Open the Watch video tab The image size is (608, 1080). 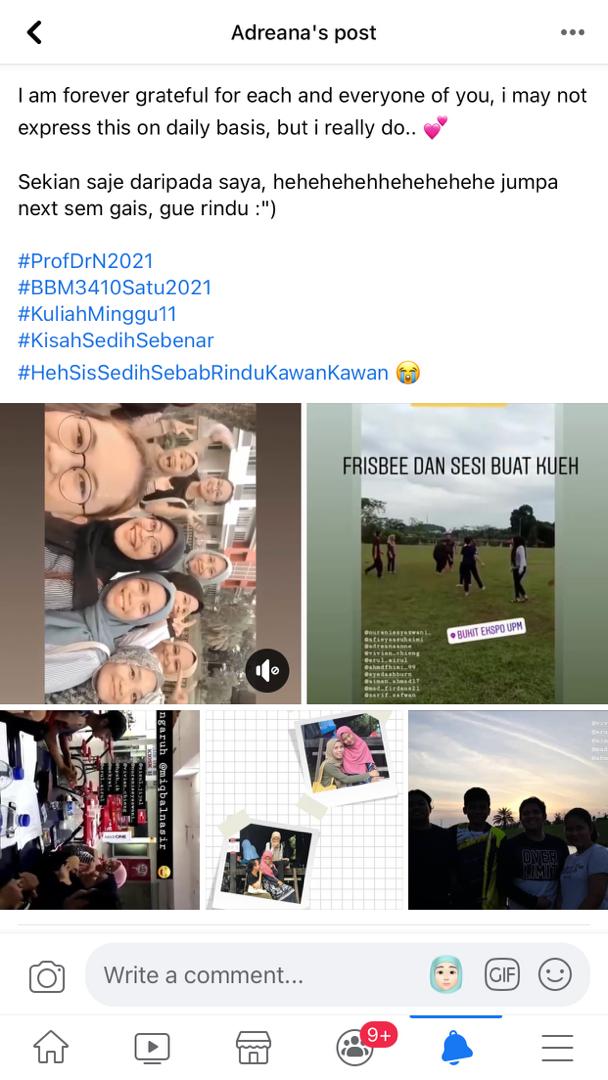(x=152, y=1048)
